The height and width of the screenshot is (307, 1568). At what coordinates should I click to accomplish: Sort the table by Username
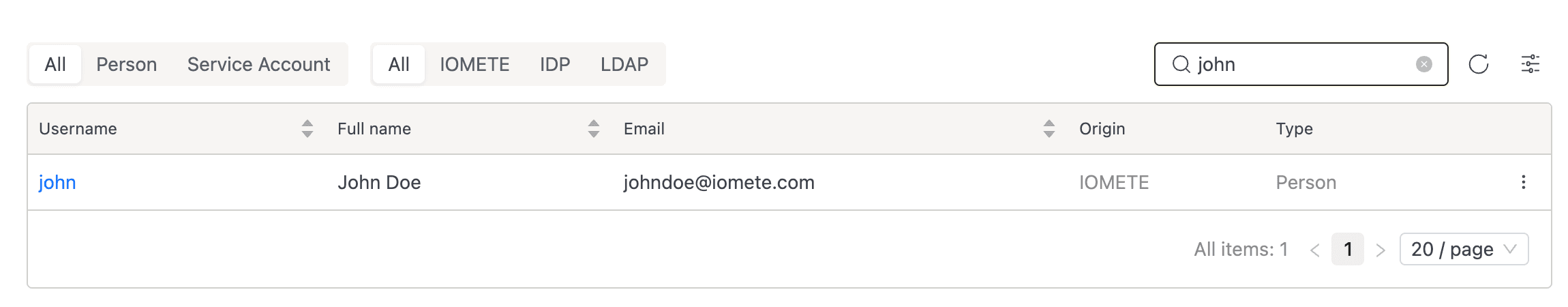(307, 128)
